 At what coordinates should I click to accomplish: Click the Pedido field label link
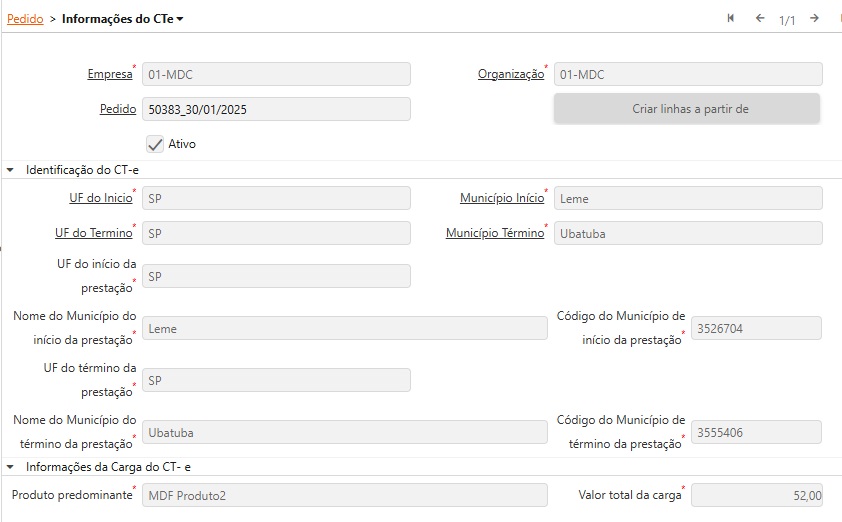coord(117,109)
